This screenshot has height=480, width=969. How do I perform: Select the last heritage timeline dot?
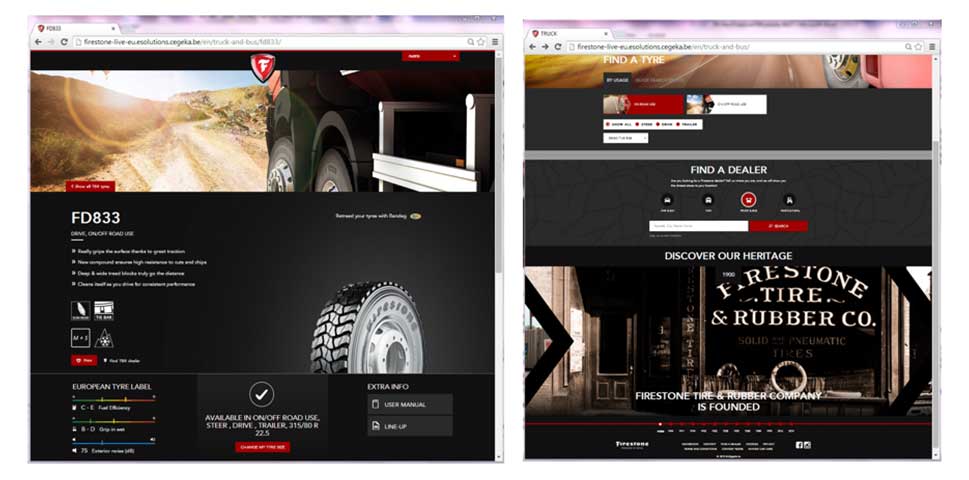pos(790,424)
